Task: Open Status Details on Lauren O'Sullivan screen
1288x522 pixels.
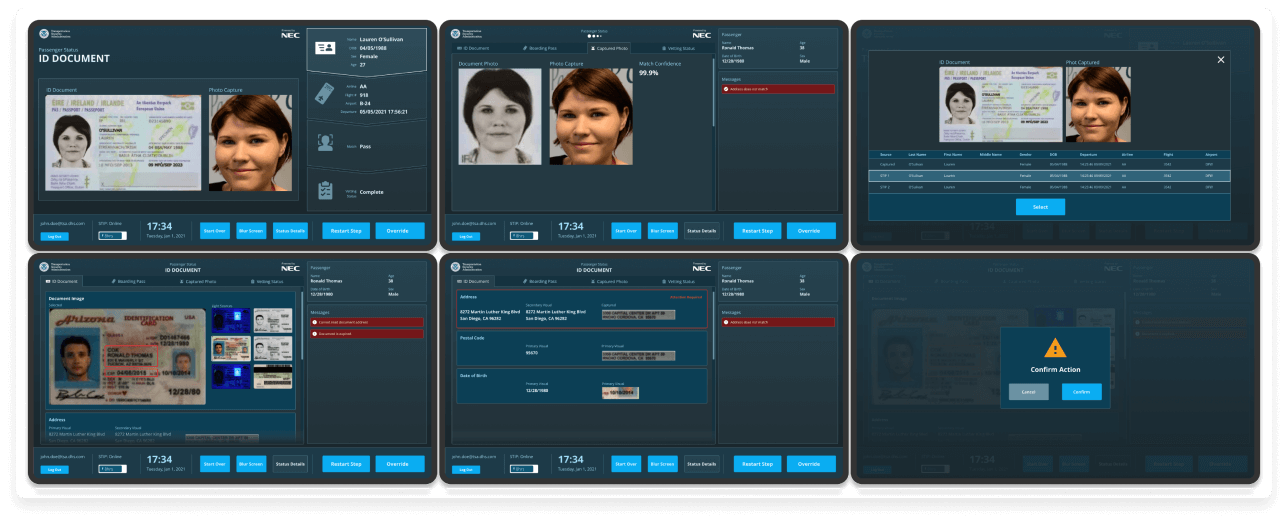Action: point(290,231)
